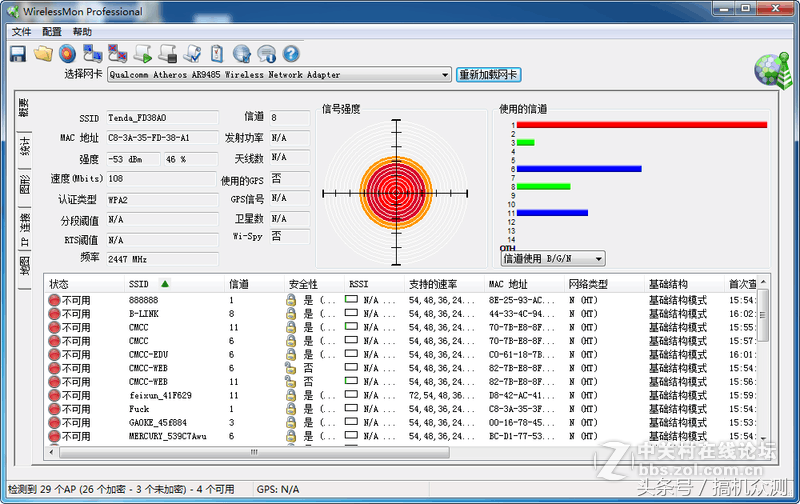Open the 文件 menu

[21, 32]
